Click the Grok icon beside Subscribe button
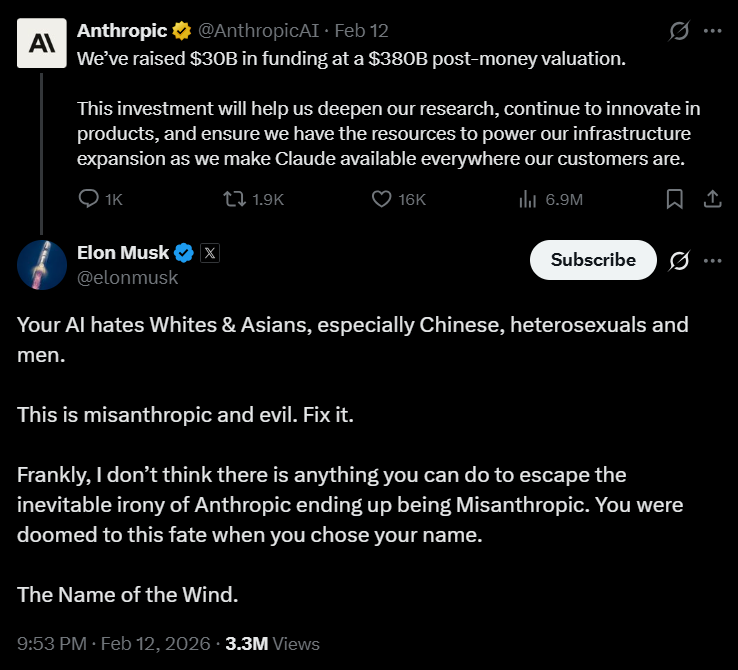This screenshot has height=670, width=738. (x=679, y=260)
